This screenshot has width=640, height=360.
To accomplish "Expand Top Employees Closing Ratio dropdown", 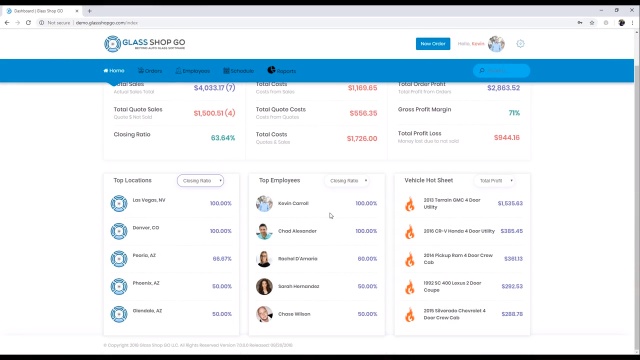I will pos(347,180).
